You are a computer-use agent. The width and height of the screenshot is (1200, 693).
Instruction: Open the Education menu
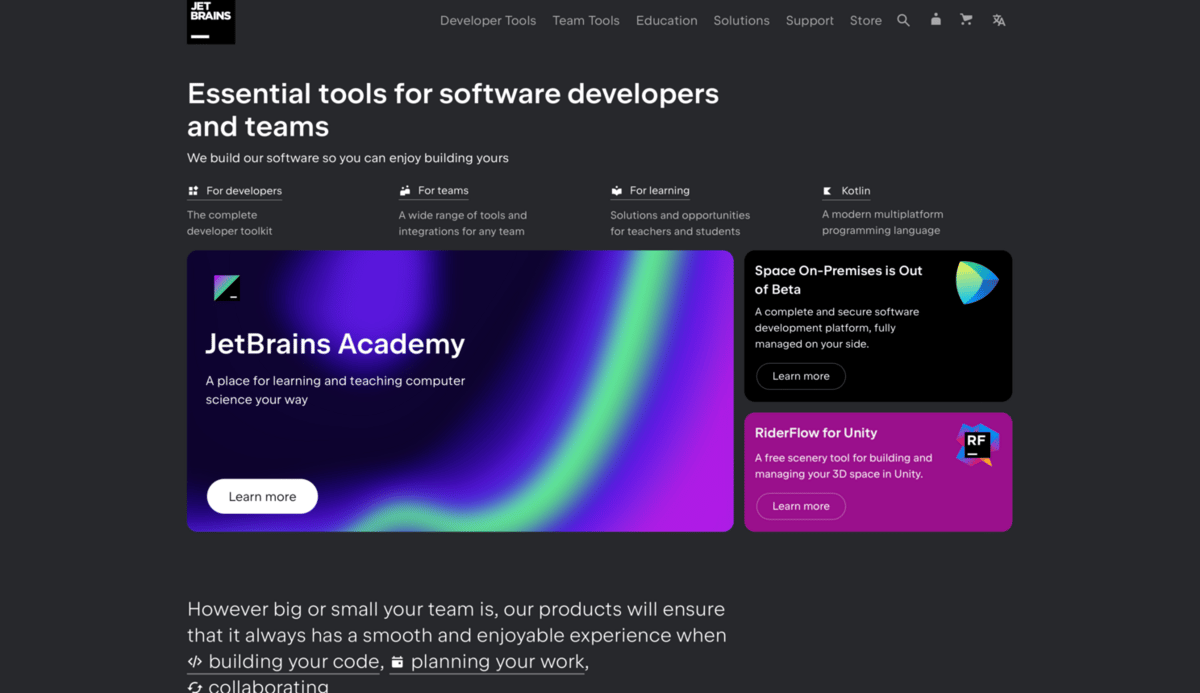click(x=667, y=20)
